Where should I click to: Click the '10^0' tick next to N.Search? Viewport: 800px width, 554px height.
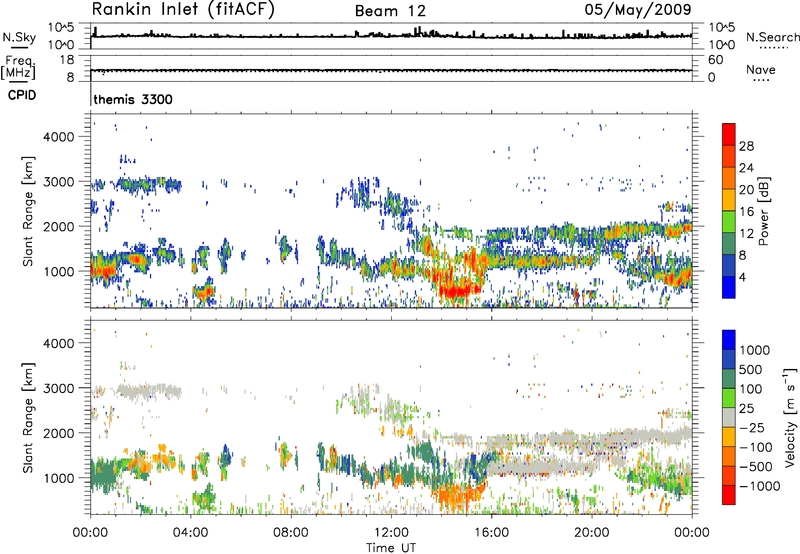tap(721, 45)
